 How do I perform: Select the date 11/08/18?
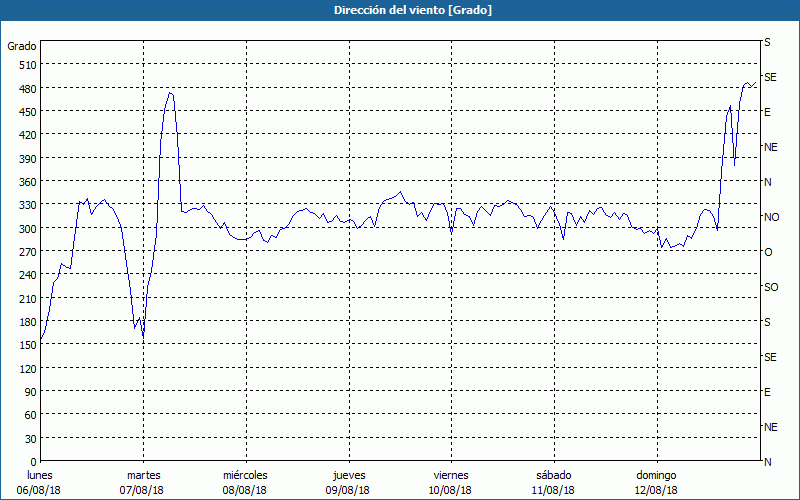pyautogui.click(x=553, y=490)
